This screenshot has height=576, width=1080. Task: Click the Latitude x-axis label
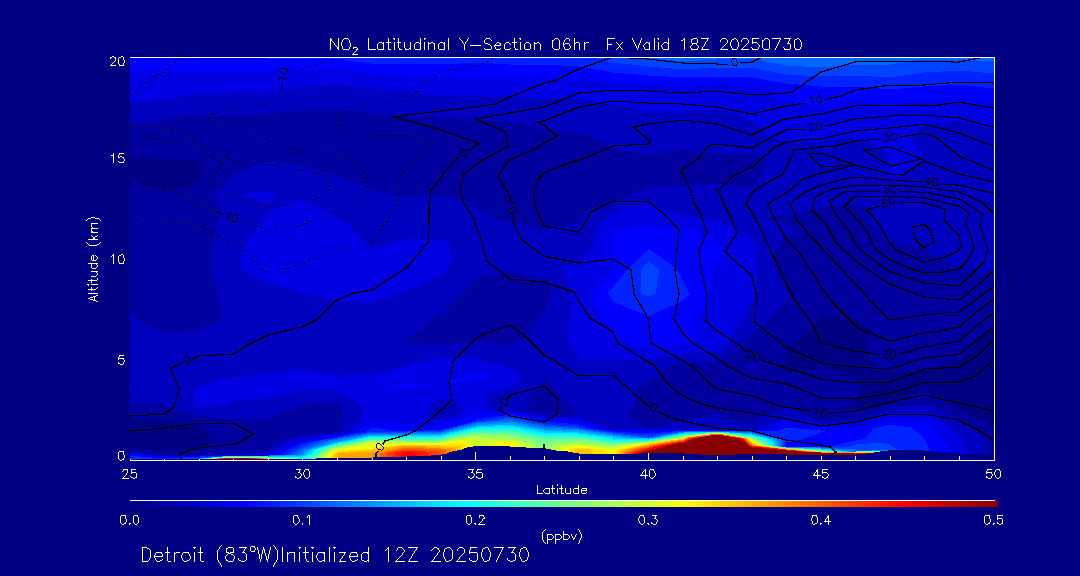tap(561, 489)
